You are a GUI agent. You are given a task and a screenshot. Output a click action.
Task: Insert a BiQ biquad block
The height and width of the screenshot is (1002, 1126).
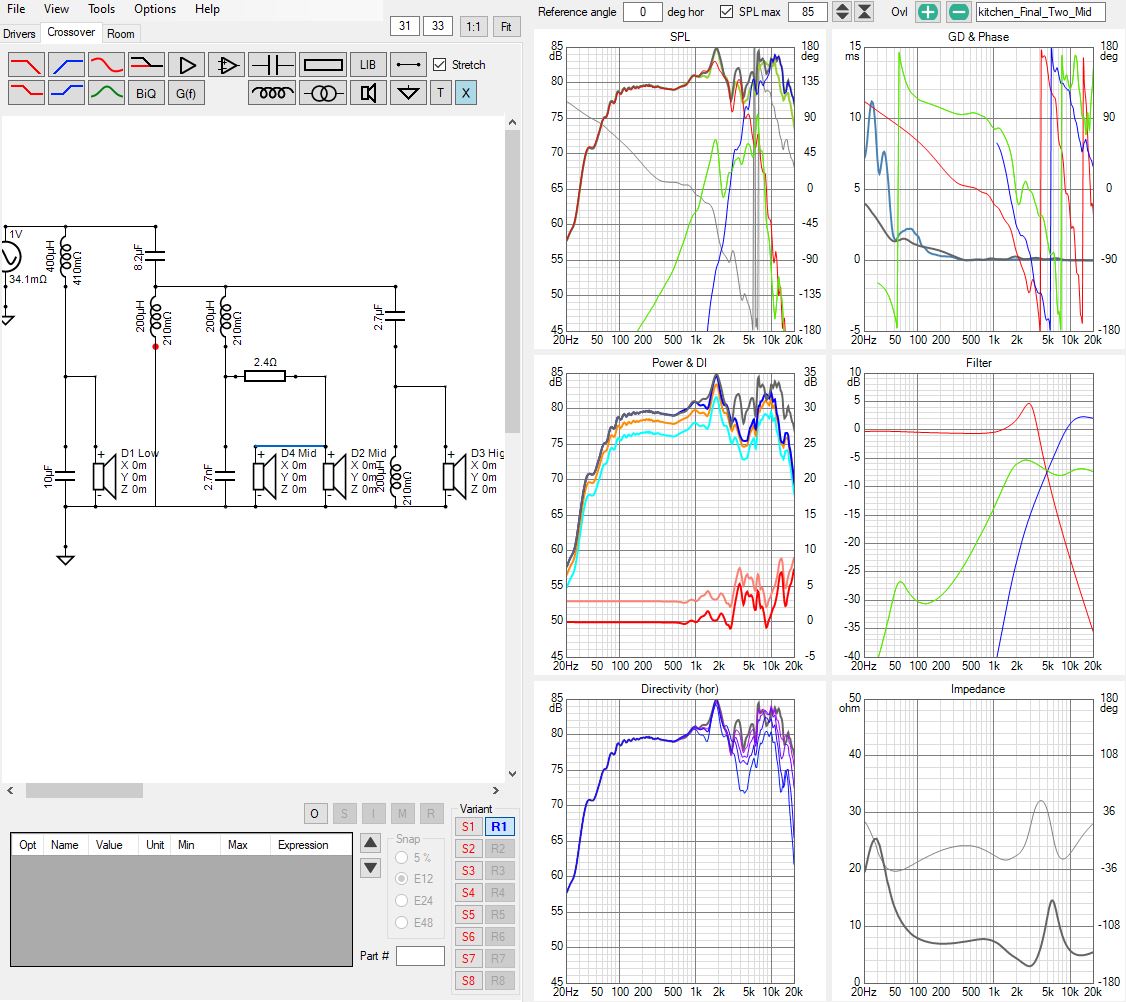click(x=146, y=93)
